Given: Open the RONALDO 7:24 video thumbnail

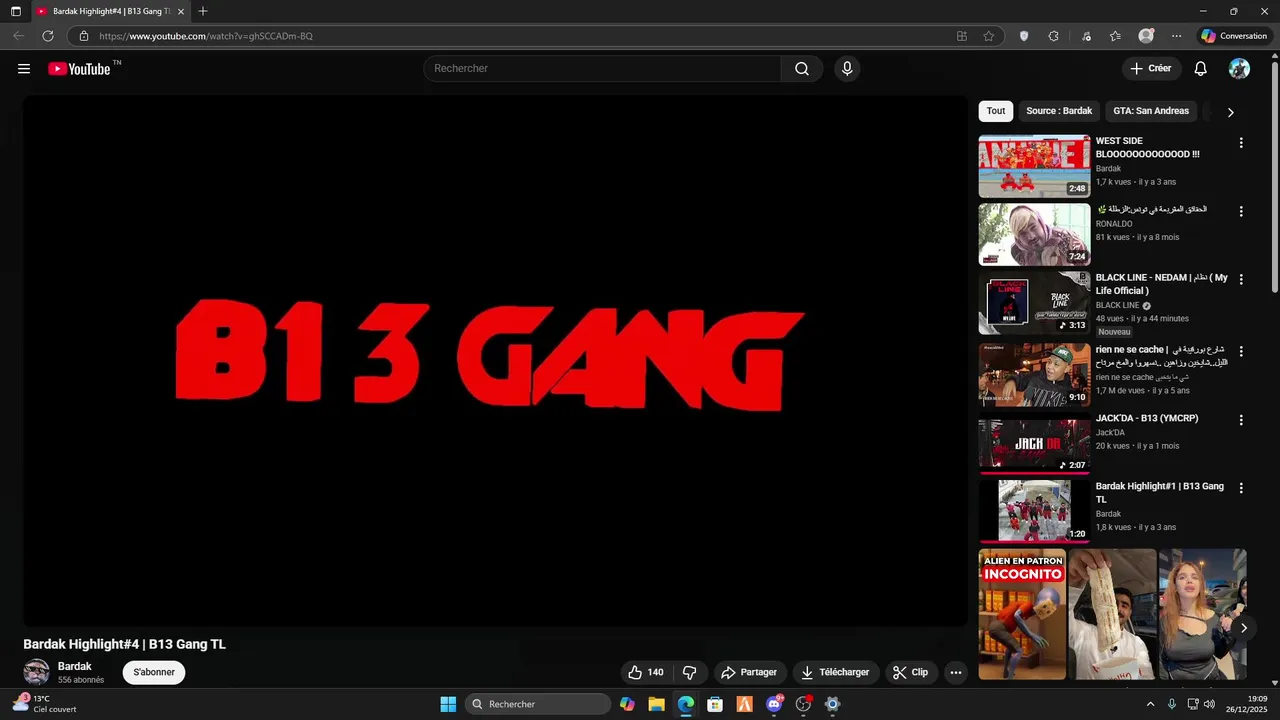Looking at the screenshot, I should point(1034,234).
